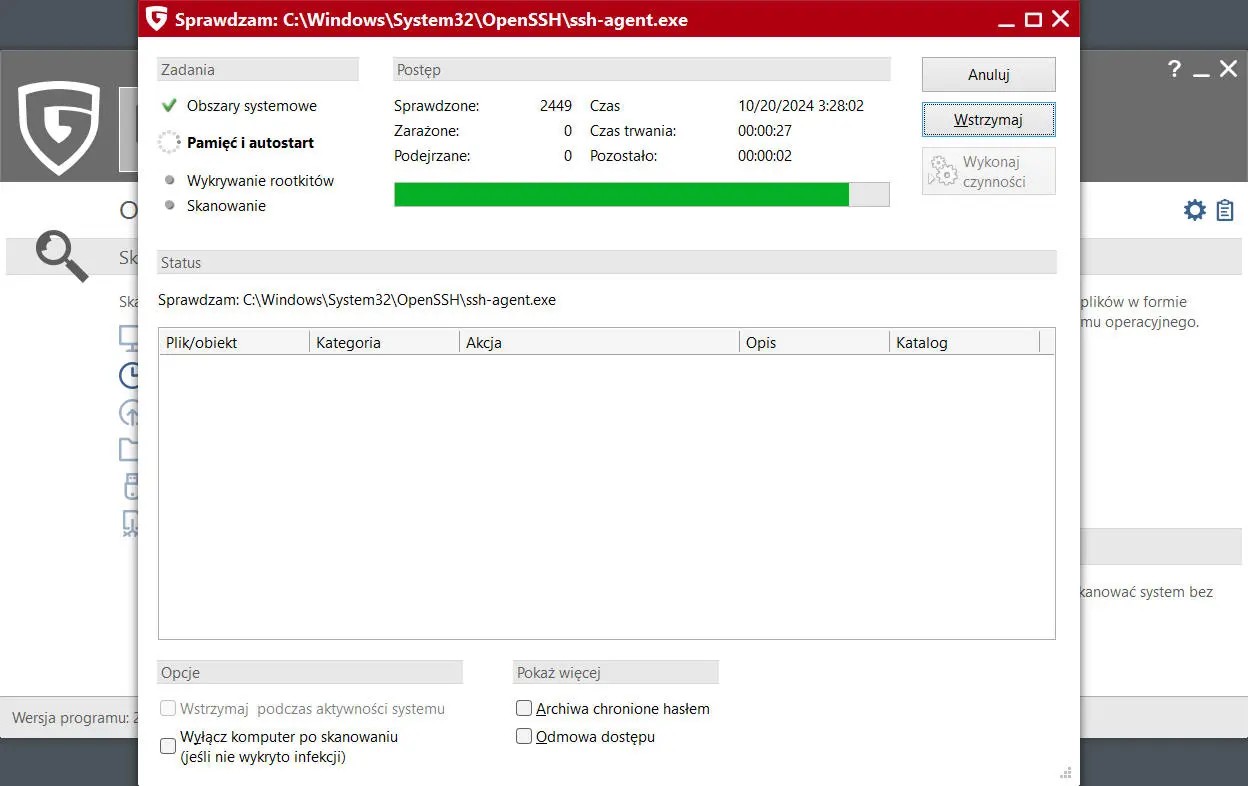
Task: Open settings using the gear icon
Action: point(1194,210)
